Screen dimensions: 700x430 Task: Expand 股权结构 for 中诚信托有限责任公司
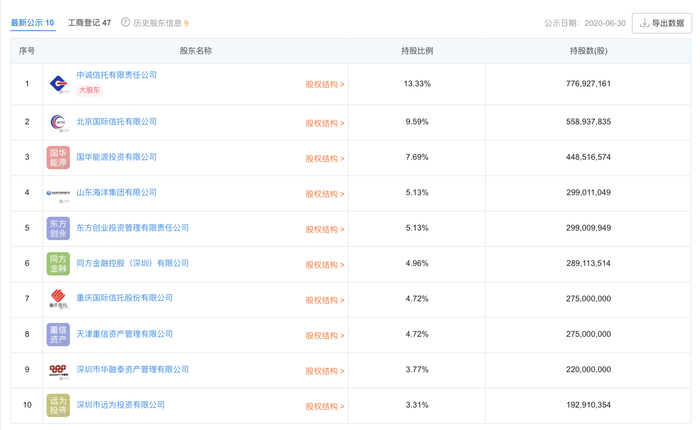[x=325, y=84]
